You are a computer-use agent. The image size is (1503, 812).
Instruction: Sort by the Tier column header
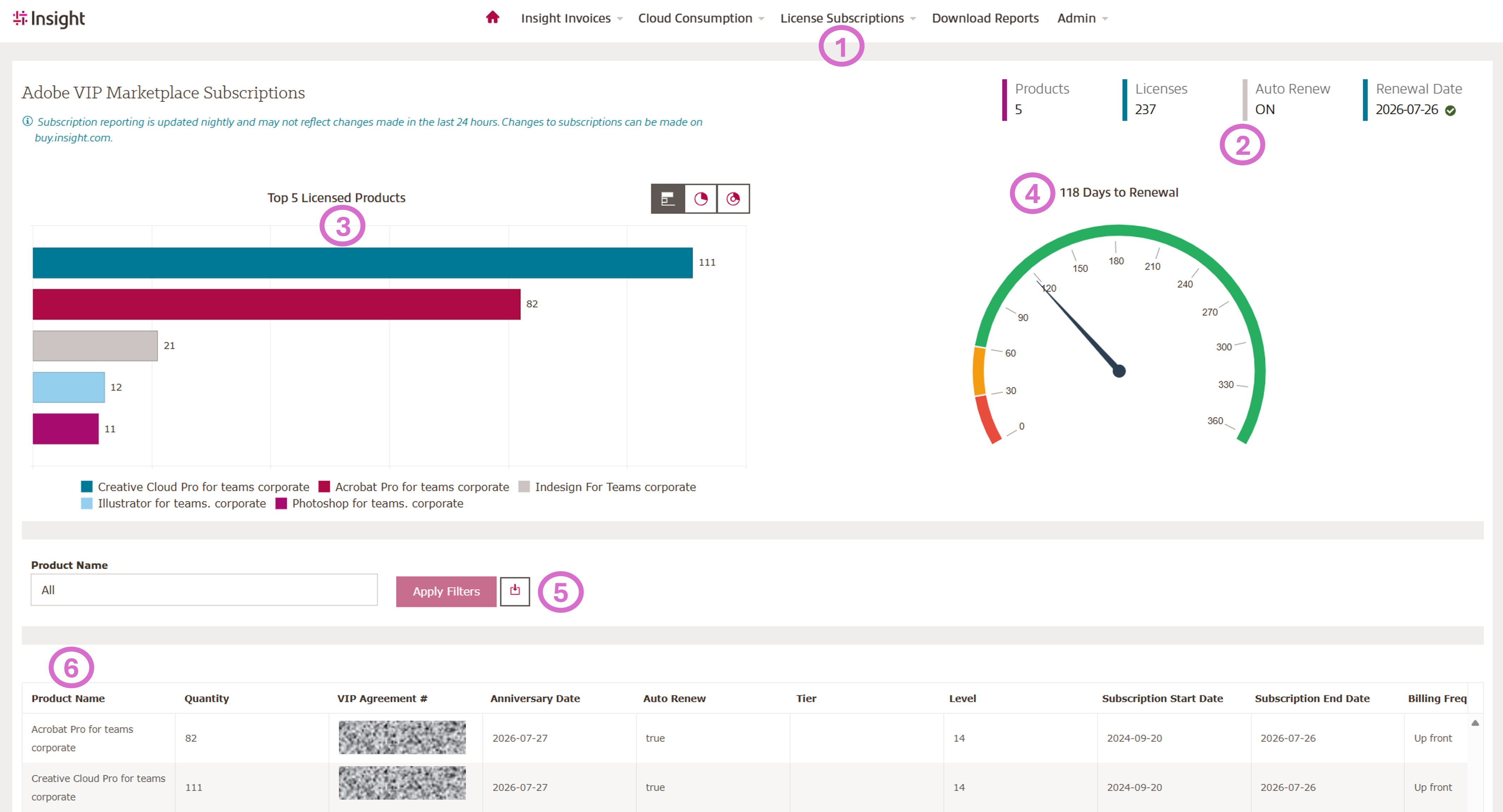(x=807, y=698)
